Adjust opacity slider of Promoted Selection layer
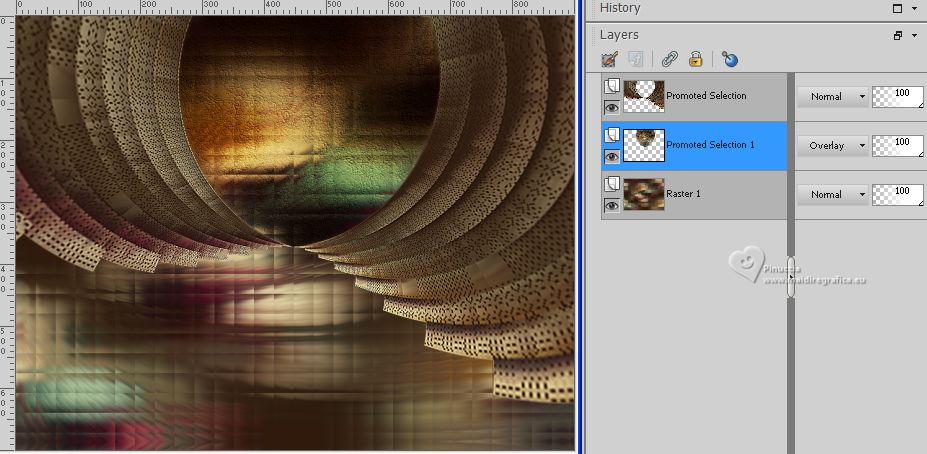This screenshot has width=927, height=454. click(898, 96)
